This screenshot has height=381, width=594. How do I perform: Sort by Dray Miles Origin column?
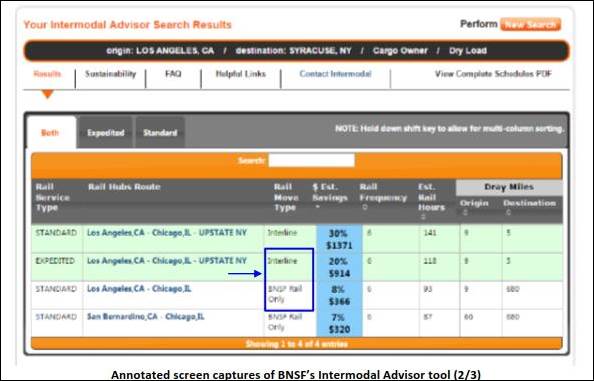coord(474,207)
